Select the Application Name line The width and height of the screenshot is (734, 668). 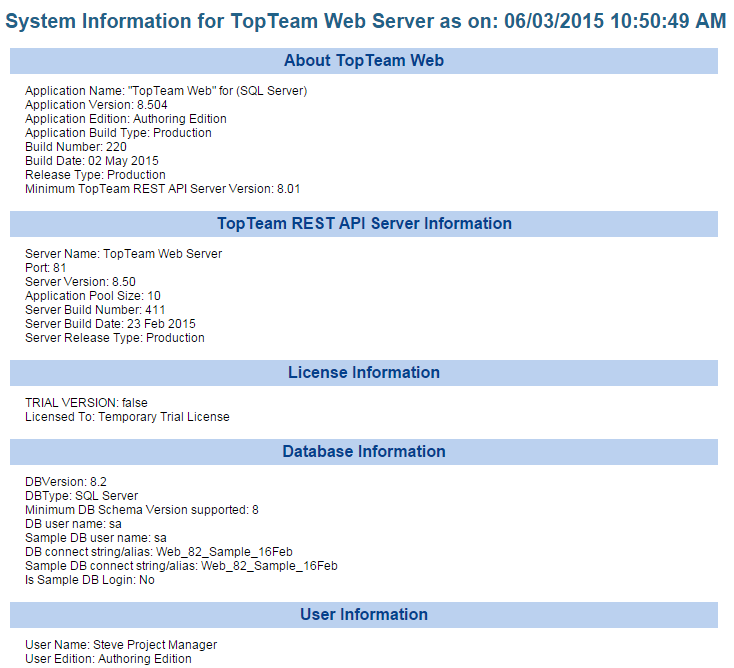[166, 91]
